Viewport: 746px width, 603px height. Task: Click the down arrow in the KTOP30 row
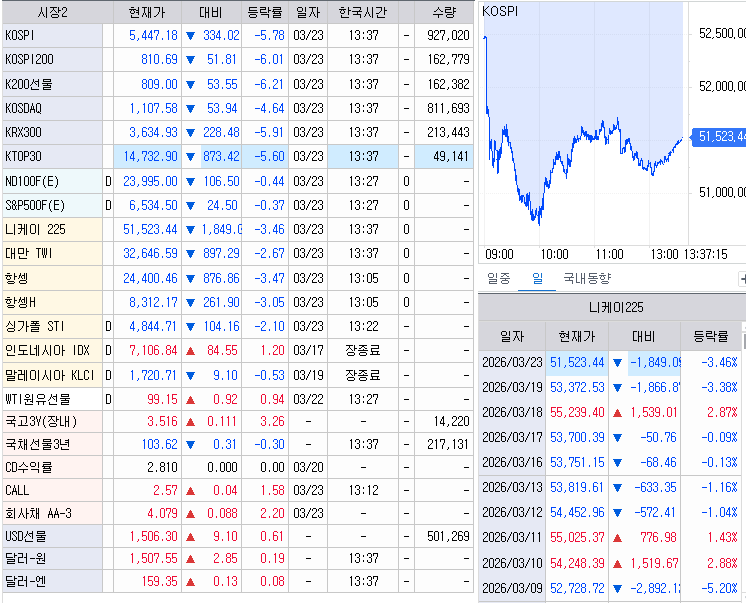tap(190, 156)
